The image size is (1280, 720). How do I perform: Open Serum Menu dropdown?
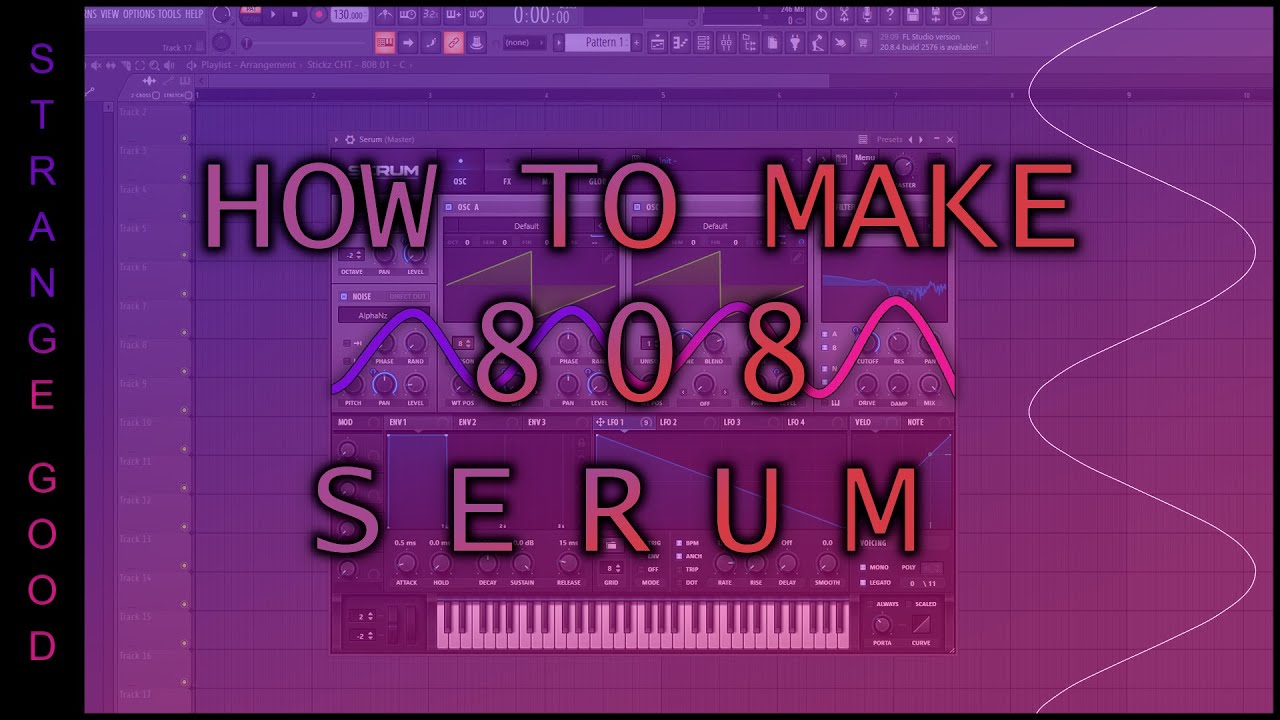(864, 158)
